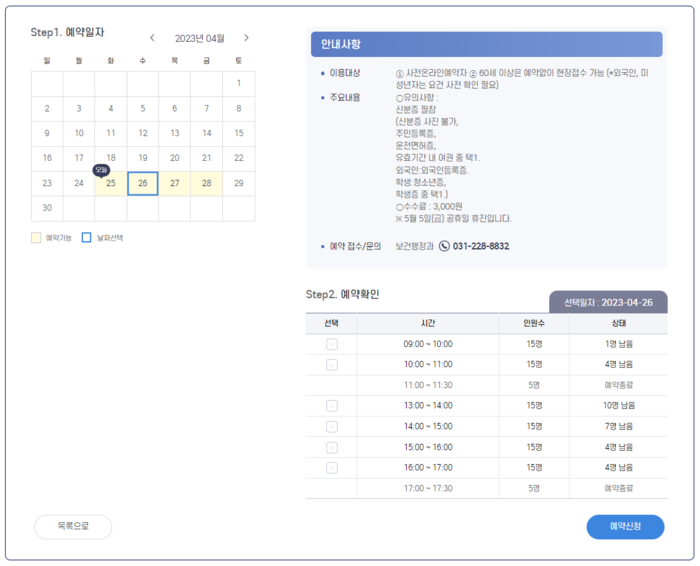
Task: Click the blue 날짜선택 legend box
Action: [x=87, y=237]
